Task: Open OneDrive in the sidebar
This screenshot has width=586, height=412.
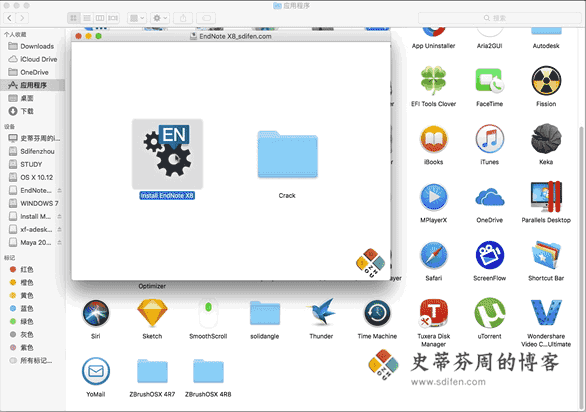Action: [x=33, y=72]
